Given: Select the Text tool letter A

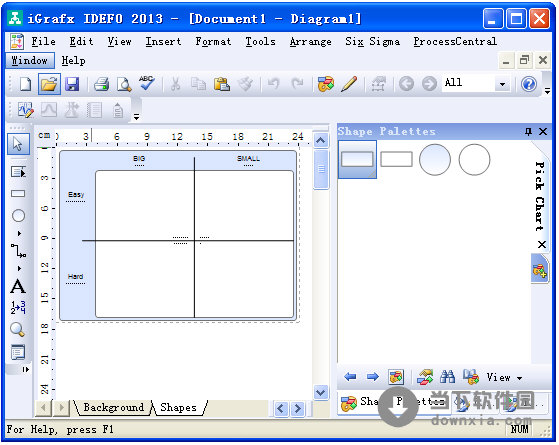Looking at the screenshot, I should pyautogui.click(x=18, y=287).
